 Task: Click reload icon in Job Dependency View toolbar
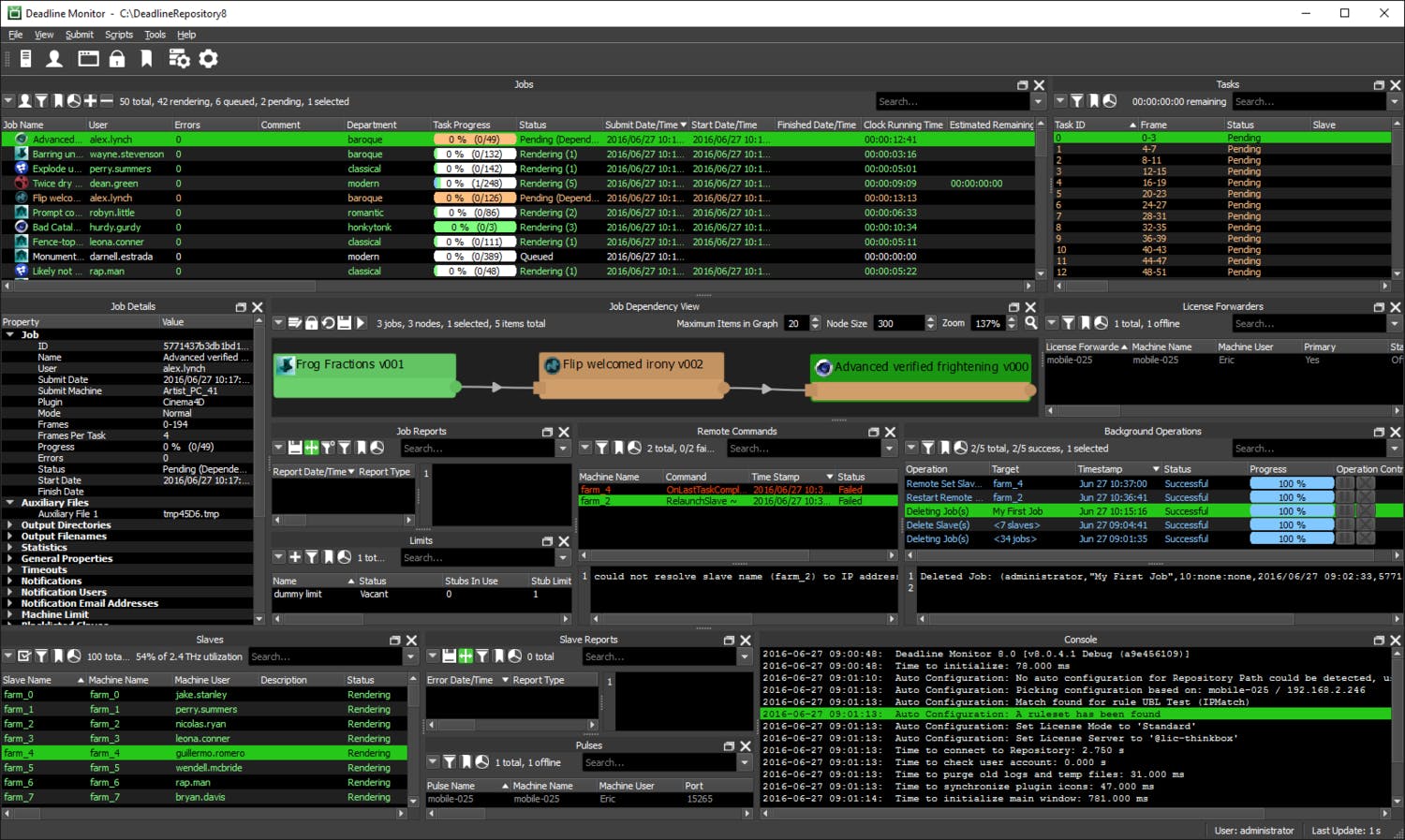(328, 323)
